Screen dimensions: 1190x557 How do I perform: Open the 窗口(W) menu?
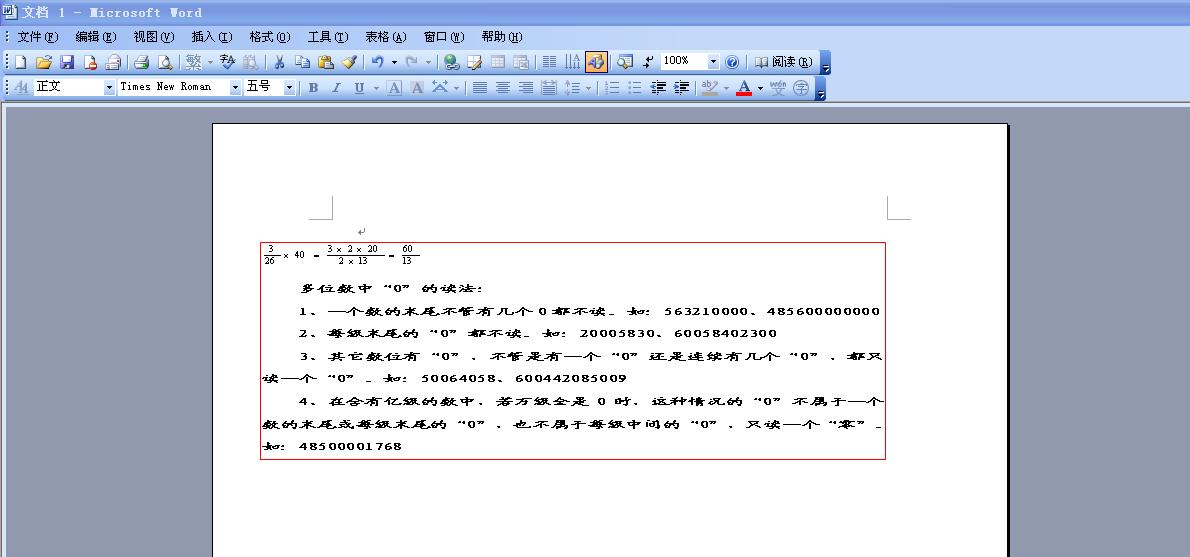(x=444, y=36)
